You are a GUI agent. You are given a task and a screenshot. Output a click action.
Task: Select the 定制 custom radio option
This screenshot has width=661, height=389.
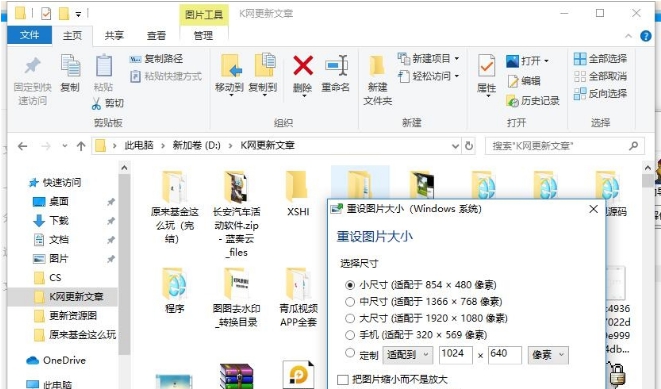[350, 353]
